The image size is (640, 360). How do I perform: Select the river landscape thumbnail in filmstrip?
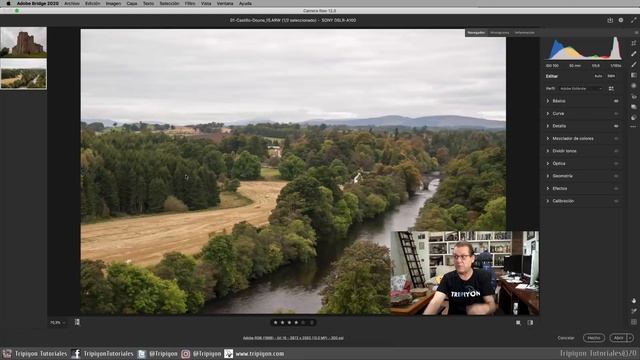24,74
